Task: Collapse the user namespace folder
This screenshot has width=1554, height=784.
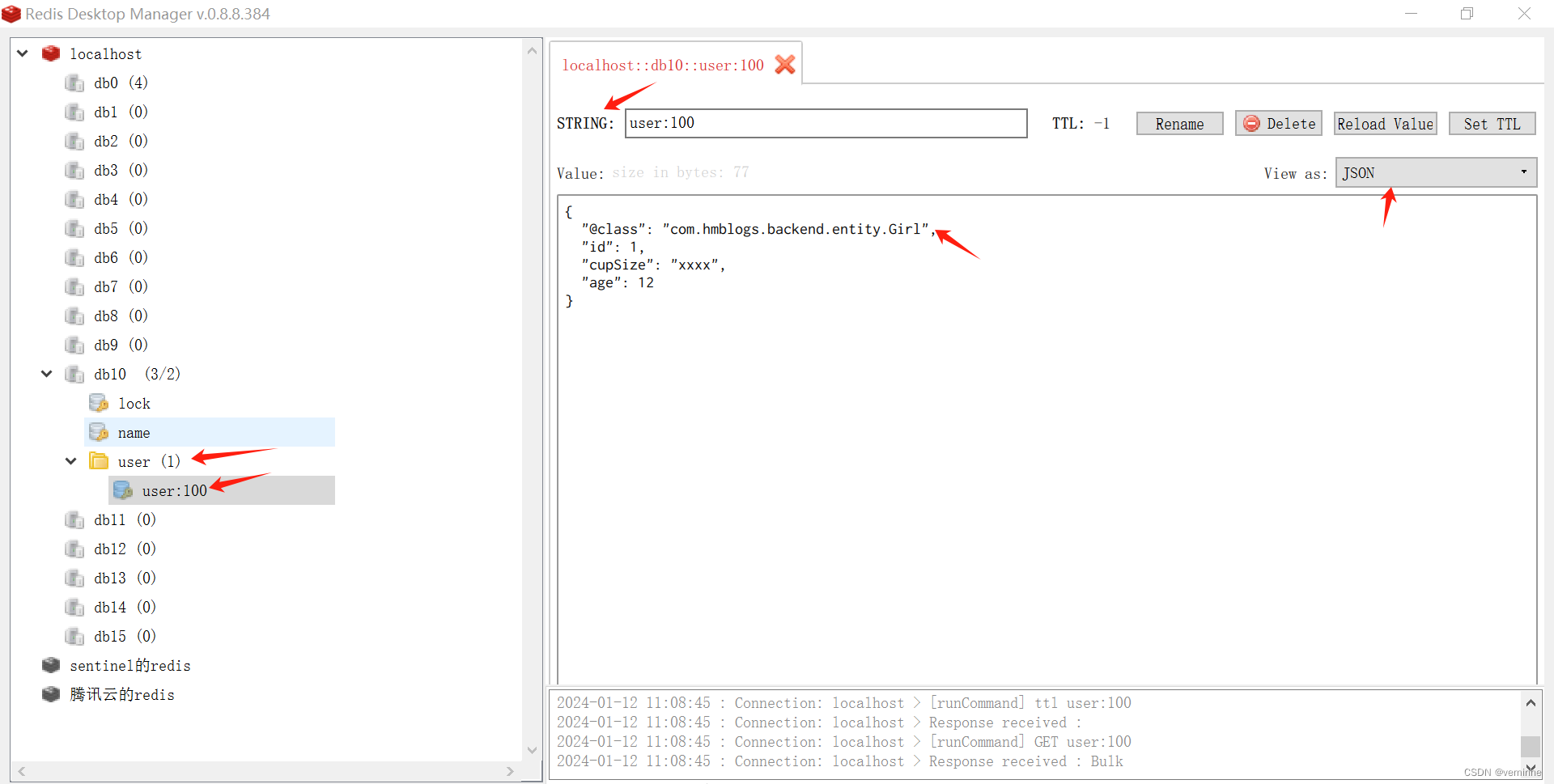Action: (x=71, y=461)
